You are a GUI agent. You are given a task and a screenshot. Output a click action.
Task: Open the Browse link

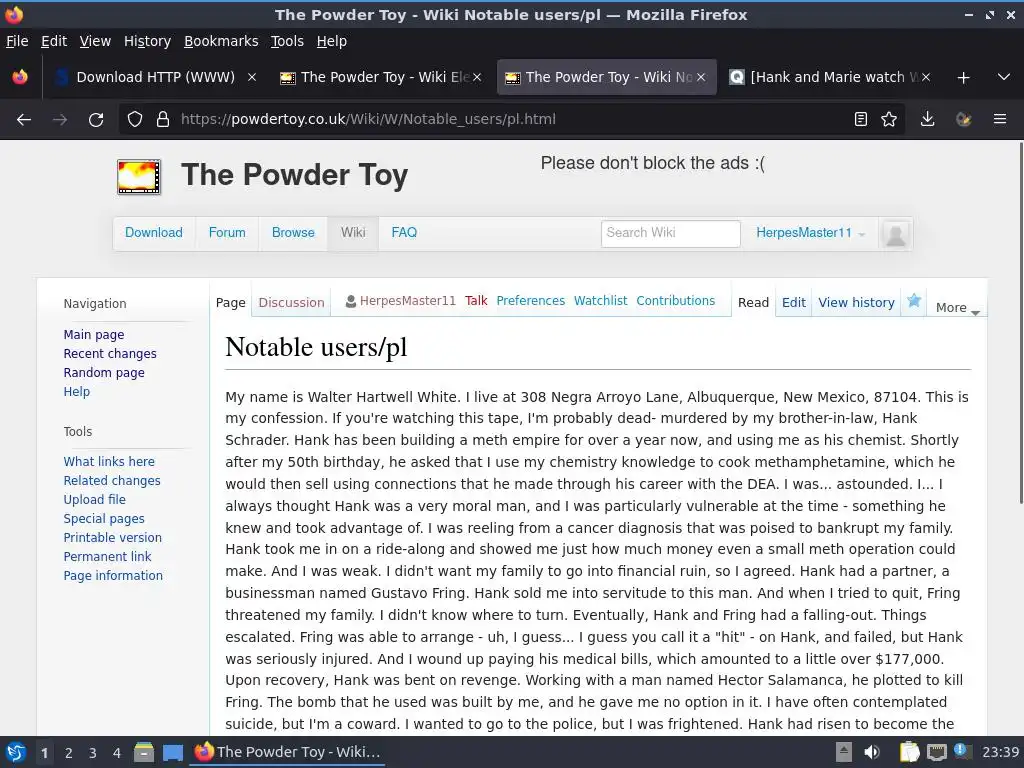click(x=293, y=232)
